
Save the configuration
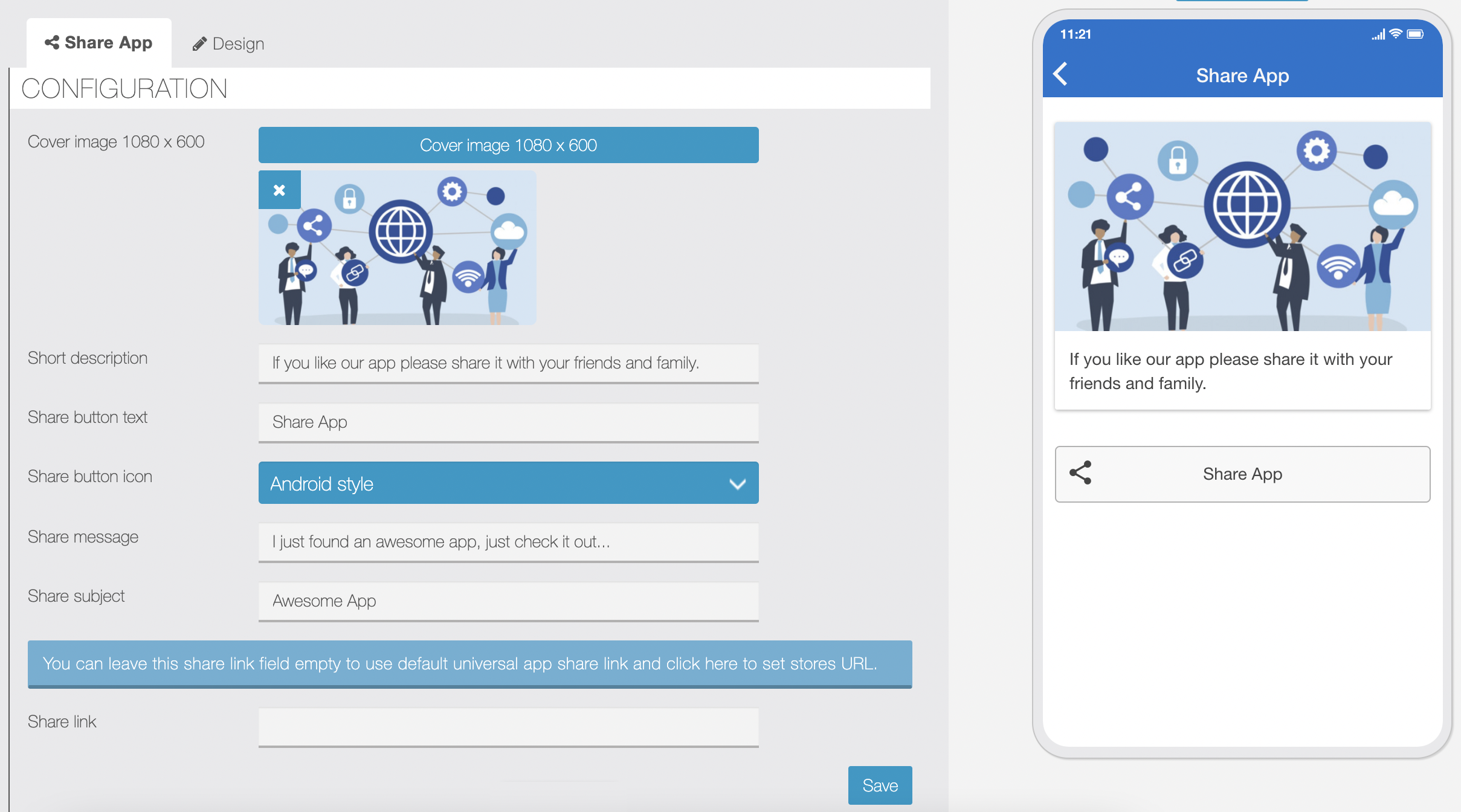(880, 785)
